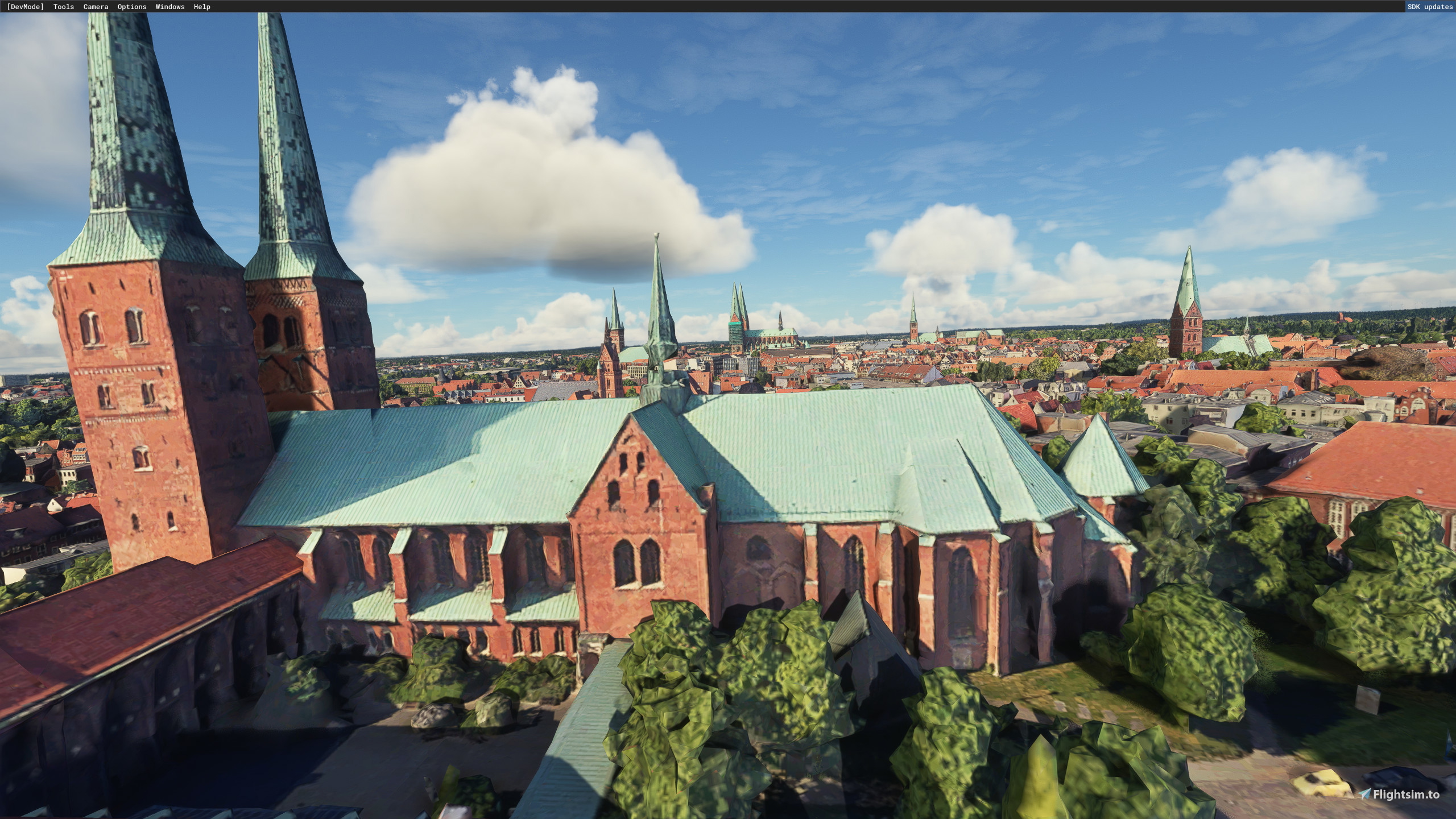
Task: Open the Help menu
Action: pyautogui.click(x=202, y=7)
